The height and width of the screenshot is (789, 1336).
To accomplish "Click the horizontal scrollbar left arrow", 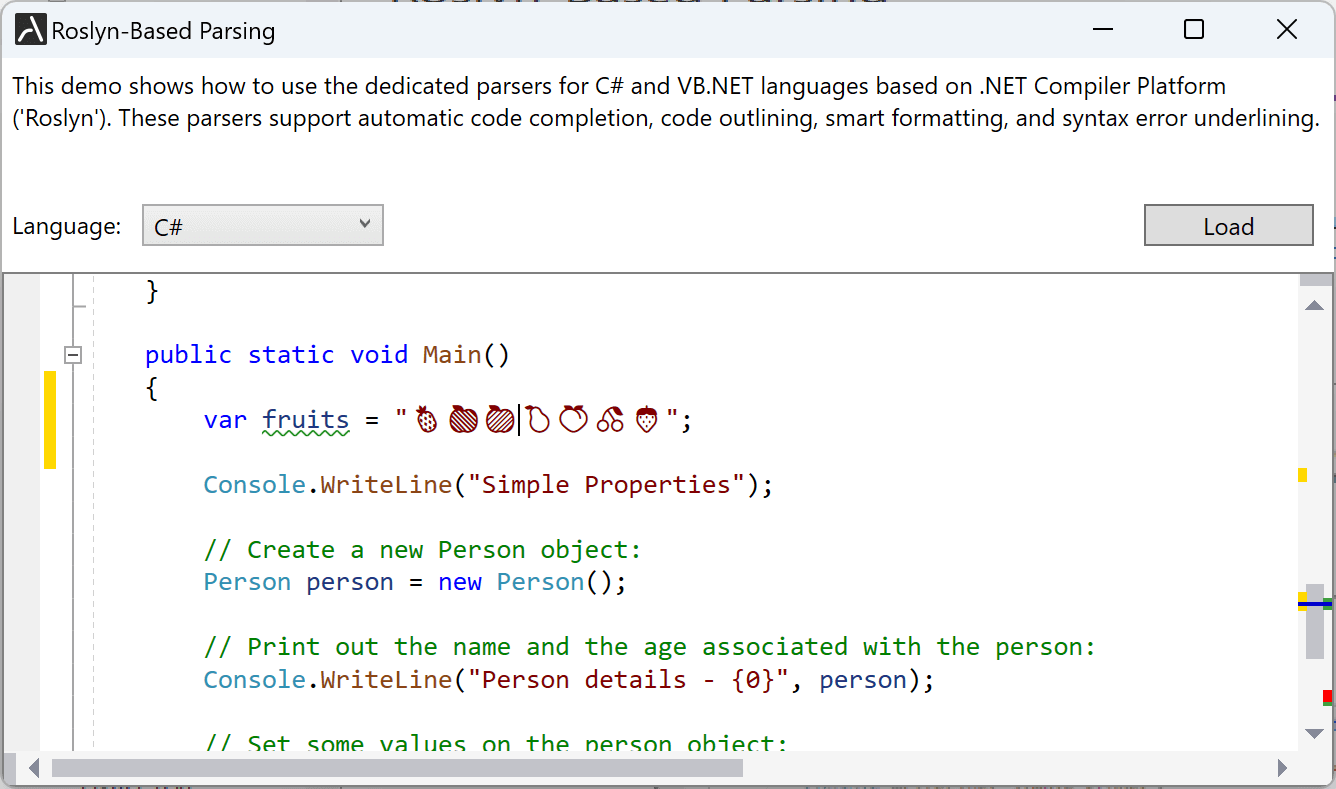I will pyautogui.click(x=33, y=768).
